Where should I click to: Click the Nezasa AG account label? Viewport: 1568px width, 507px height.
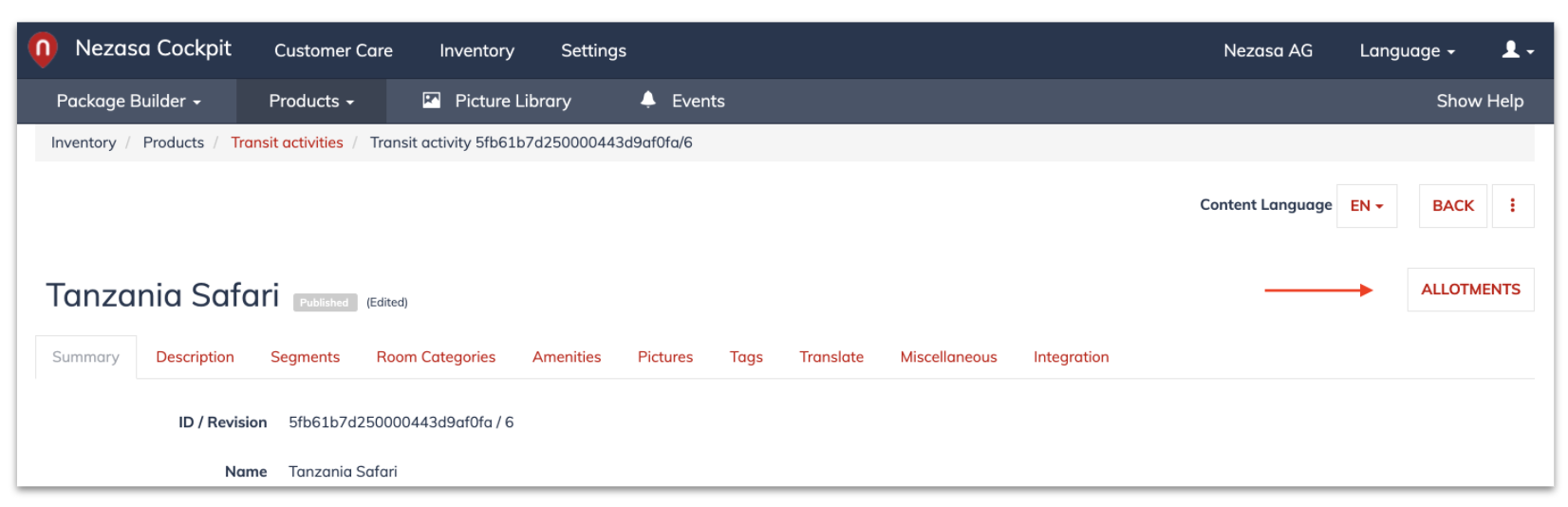coord(1267,51)
